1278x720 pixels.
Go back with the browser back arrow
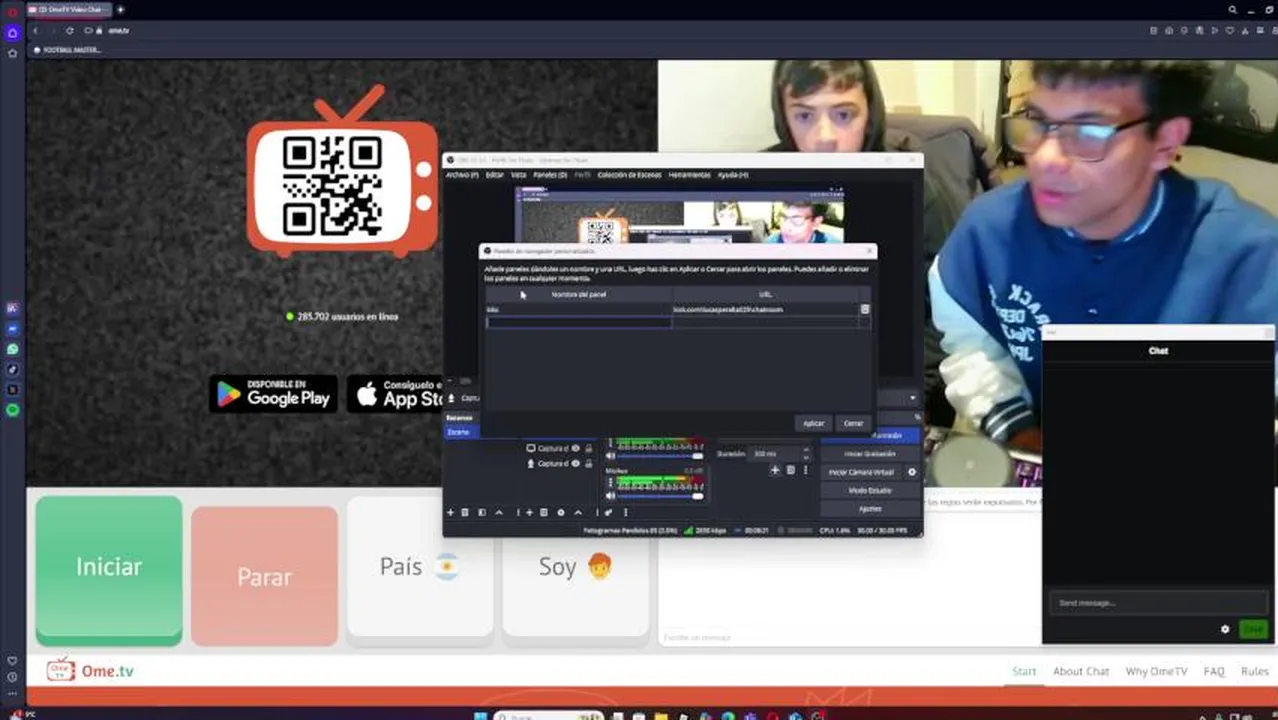coord(35,31)
